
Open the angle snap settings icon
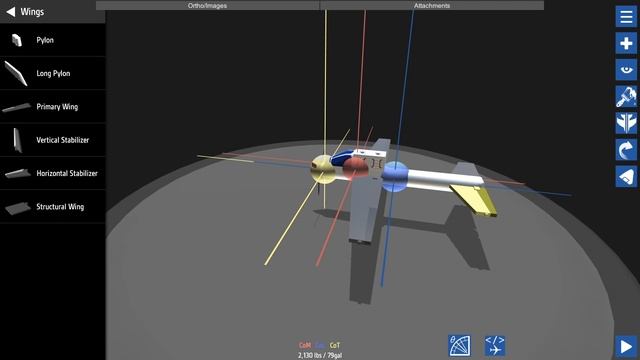[x=460, y=346]
